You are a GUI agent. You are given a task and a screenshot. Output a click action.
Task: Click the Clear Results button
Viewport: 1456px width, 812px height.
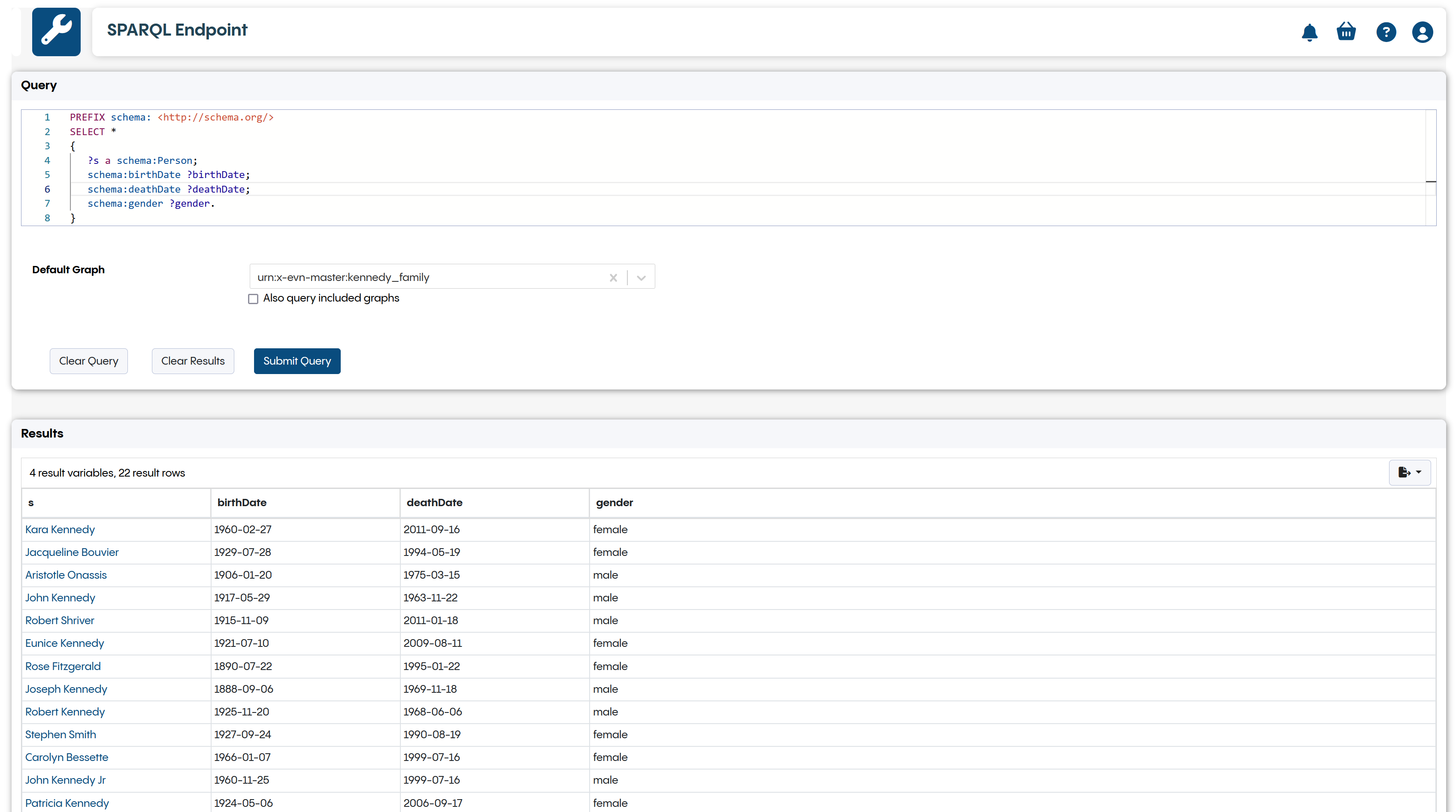click(193, 360)
